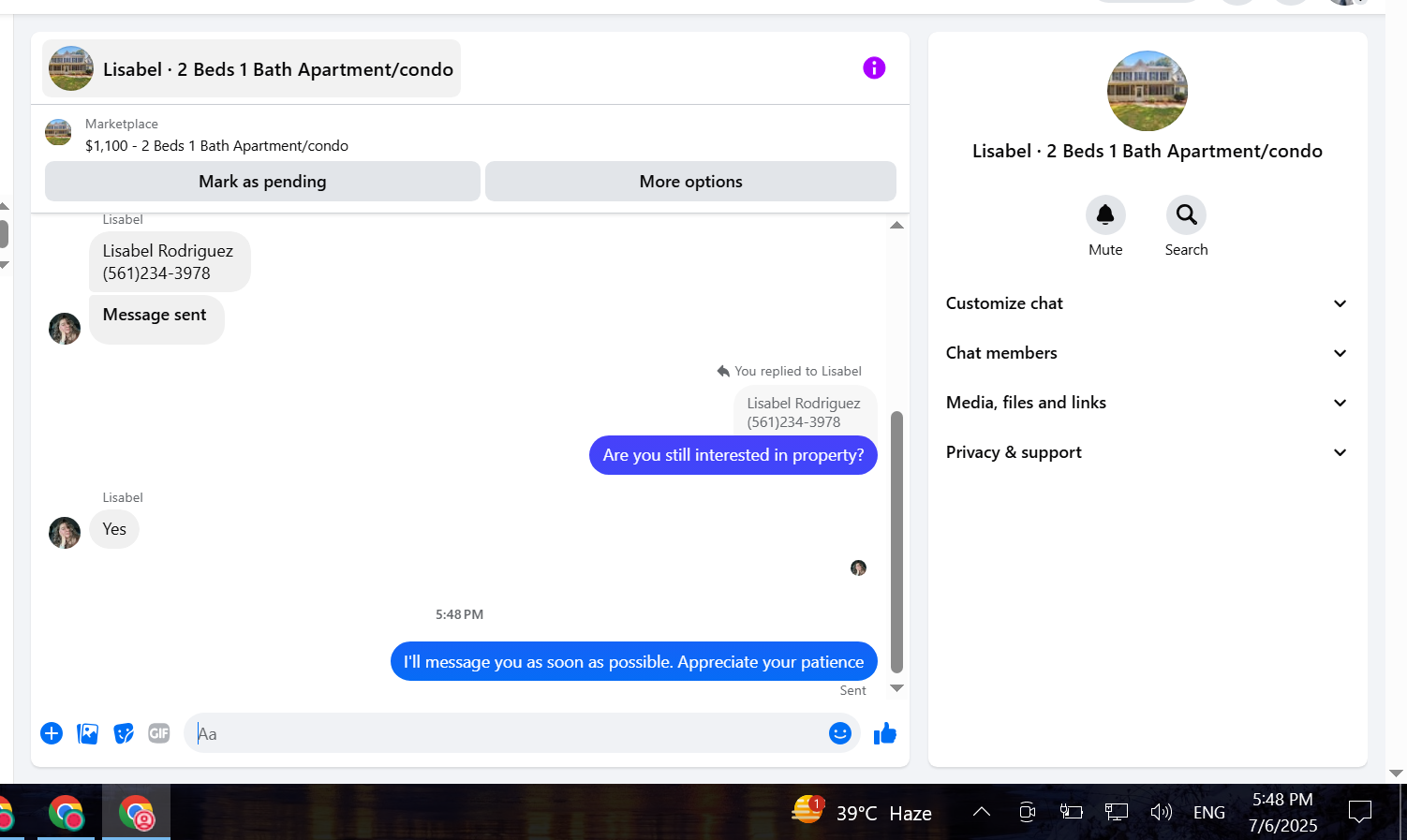
Task: Send a thumbs-up like
Action: (885, 733)
